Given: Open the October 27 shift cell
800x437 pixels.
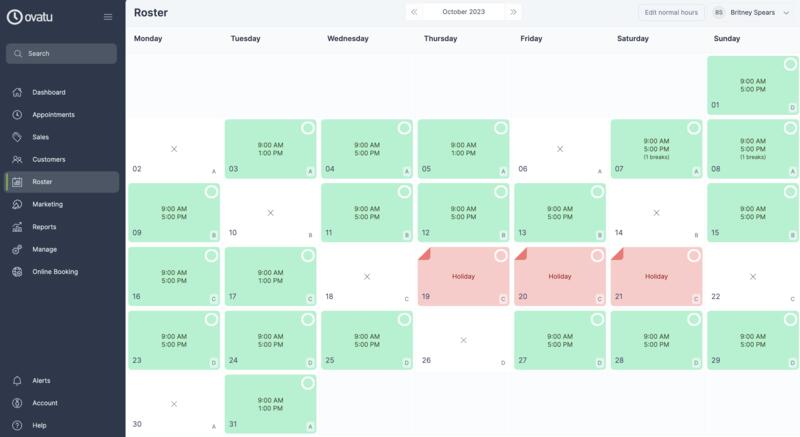Looking at the screenshot, I should (x=560, y=340).
